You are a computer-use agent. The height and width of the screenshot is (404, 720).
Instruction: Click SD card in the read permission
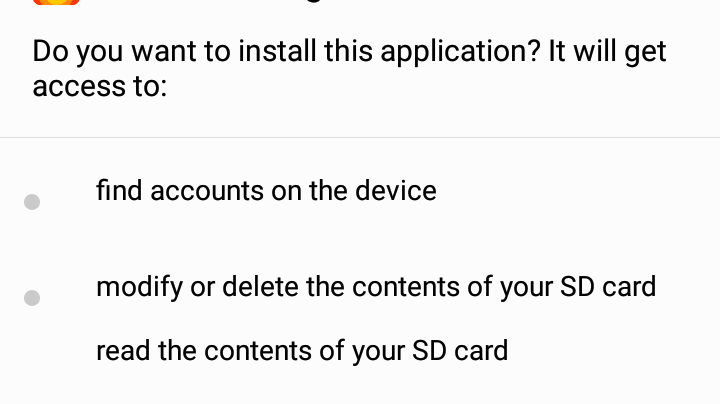click(460, 351)
